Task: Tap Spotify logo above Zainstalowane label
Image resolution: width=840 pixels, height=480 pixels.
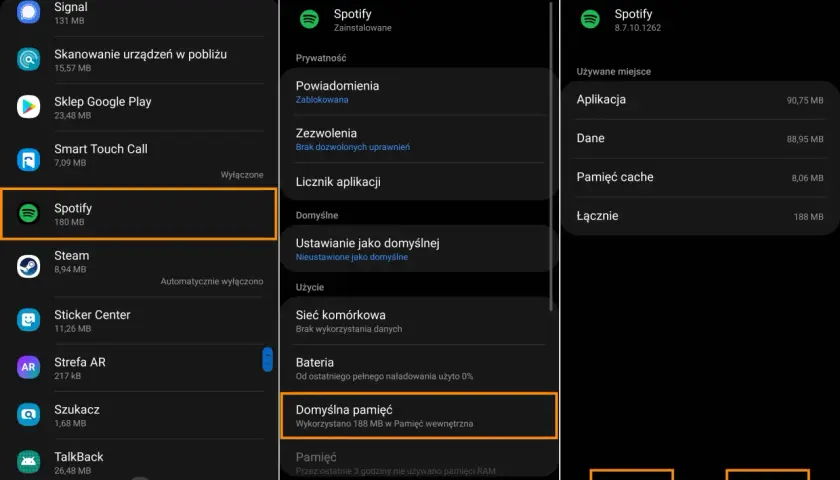Action: pyautogui.click(x=309, y=19)
